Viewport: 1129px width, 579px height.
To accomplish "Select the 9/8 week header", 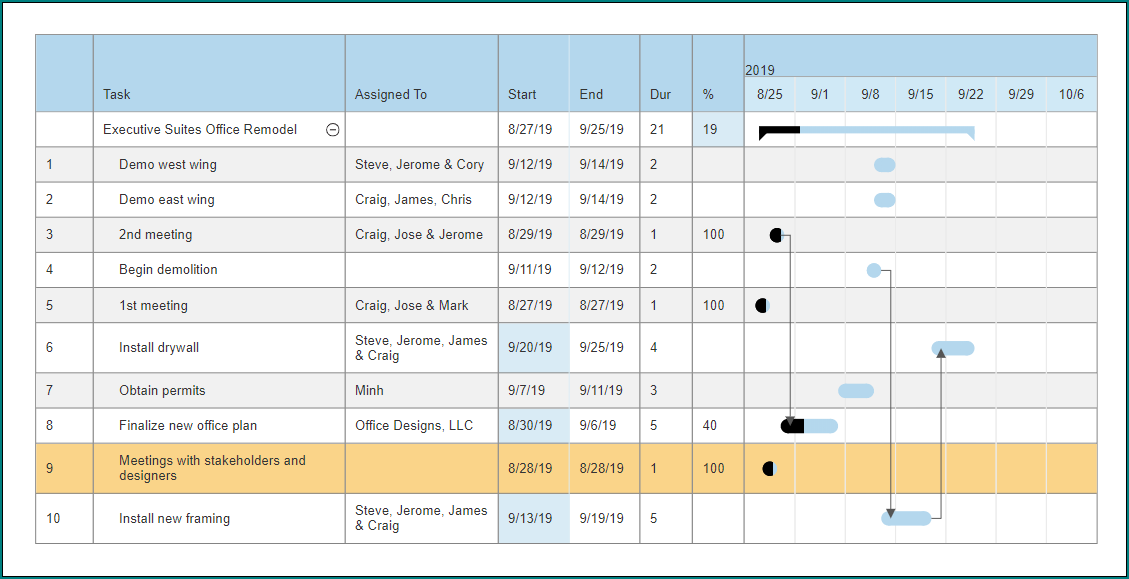I will 870,94.
